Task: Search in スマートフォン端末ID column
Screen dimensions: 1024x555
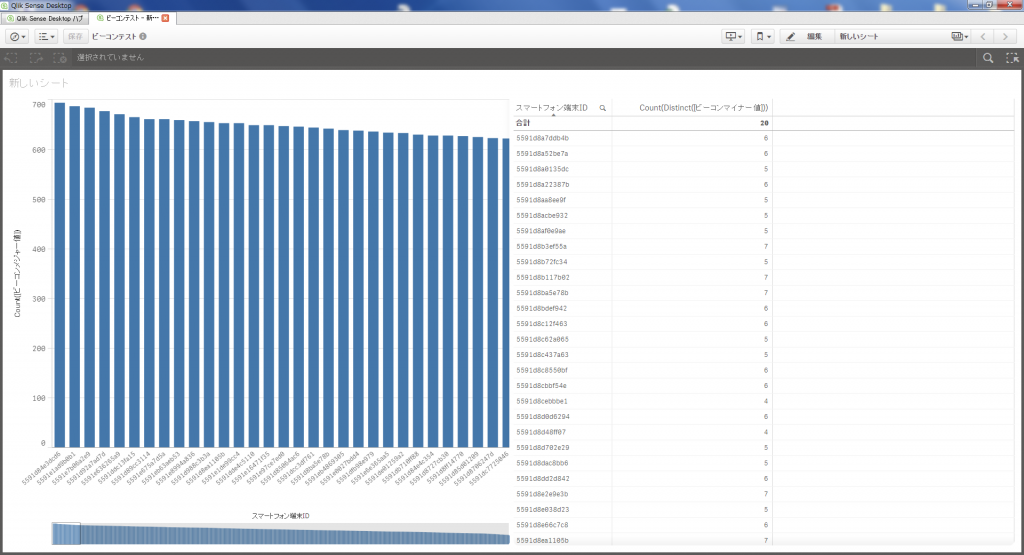Action: point(602,107)
